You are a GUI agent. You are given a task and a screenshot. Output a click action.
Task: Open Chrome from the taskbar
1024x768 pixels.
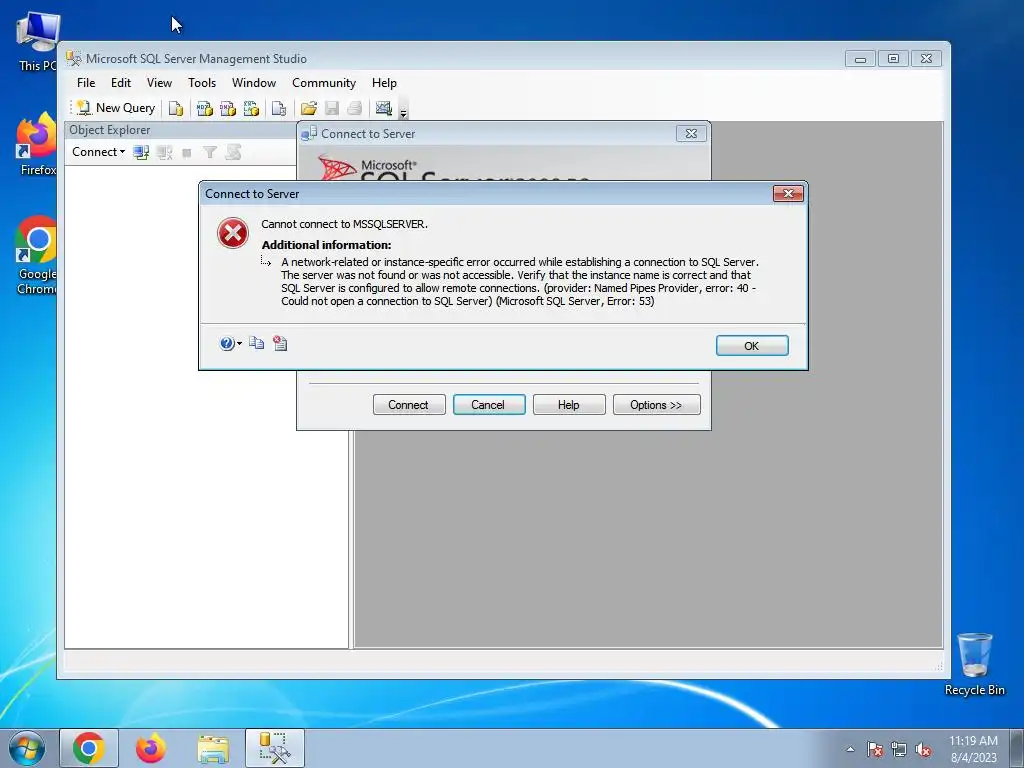click(89, 748)
